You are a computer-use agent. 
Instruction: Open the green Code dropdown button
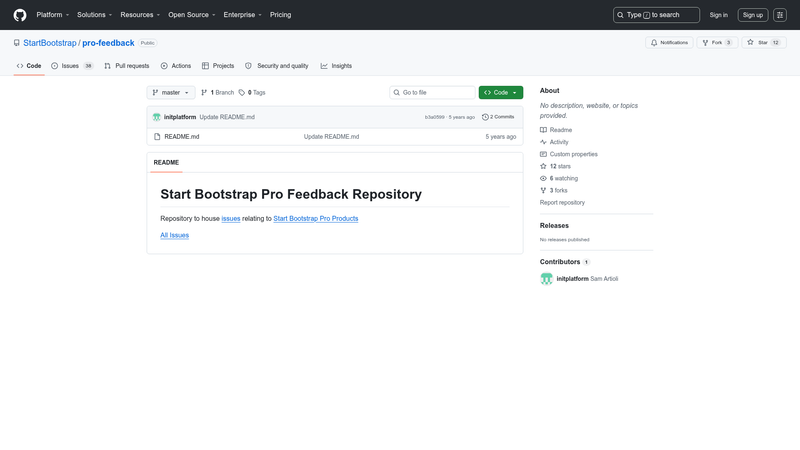(x=501, y=92)
